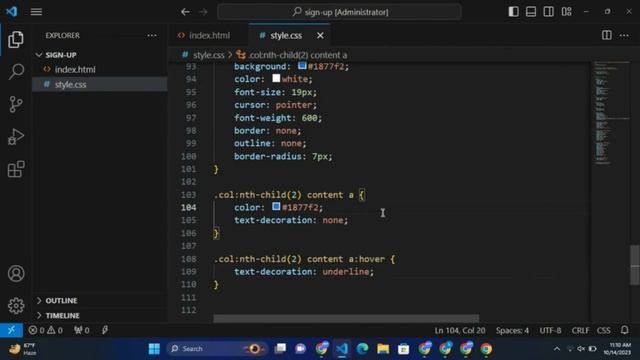This screenshot has height=360, width=640.
Task: Open the Search view in activity bar
Action: (x=16, y=72)
